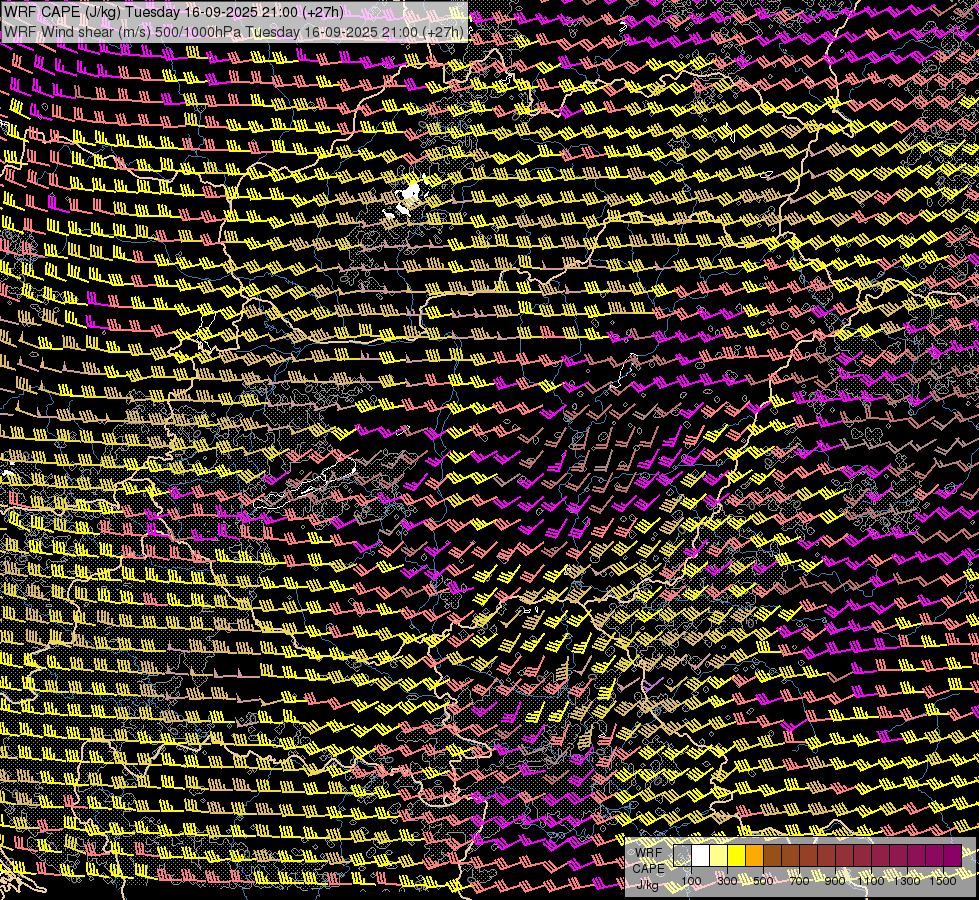Click the J/kg unit label in legend

[648, 885]
